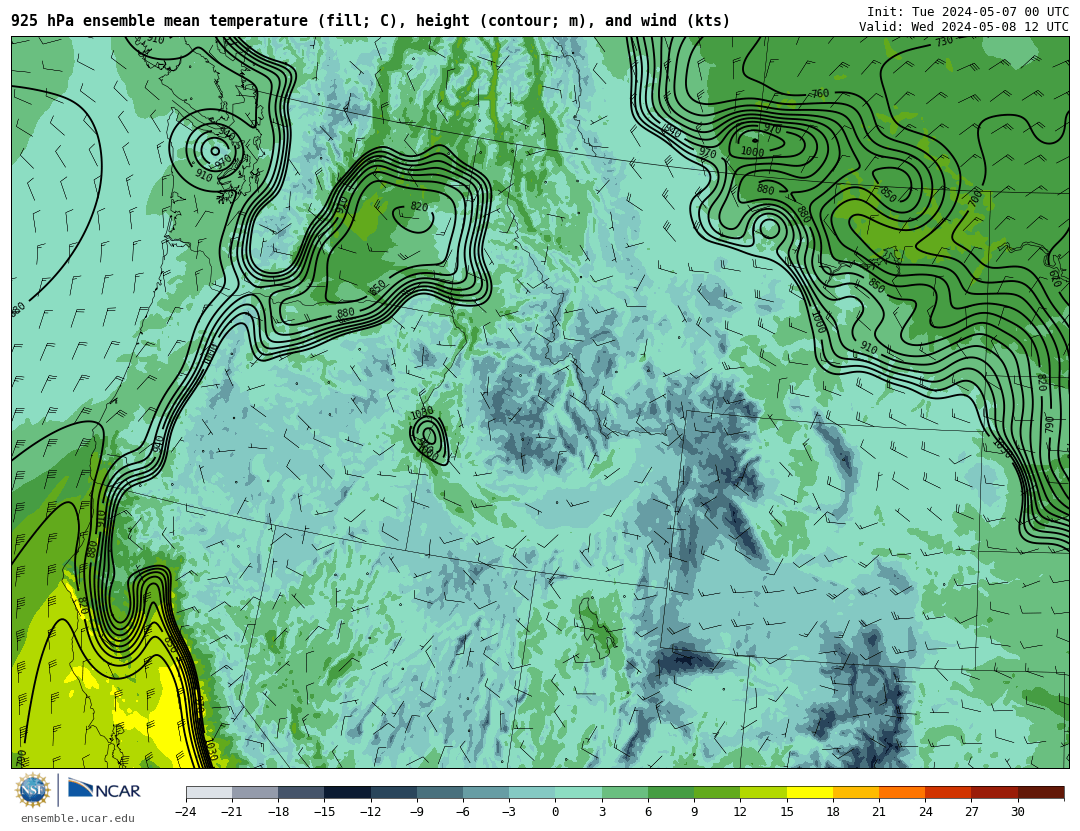The width and height of the screenshot is (1080, 831).
Task: Click the colorbar swatch between 0 and 3
Action: tap(579, 792)
